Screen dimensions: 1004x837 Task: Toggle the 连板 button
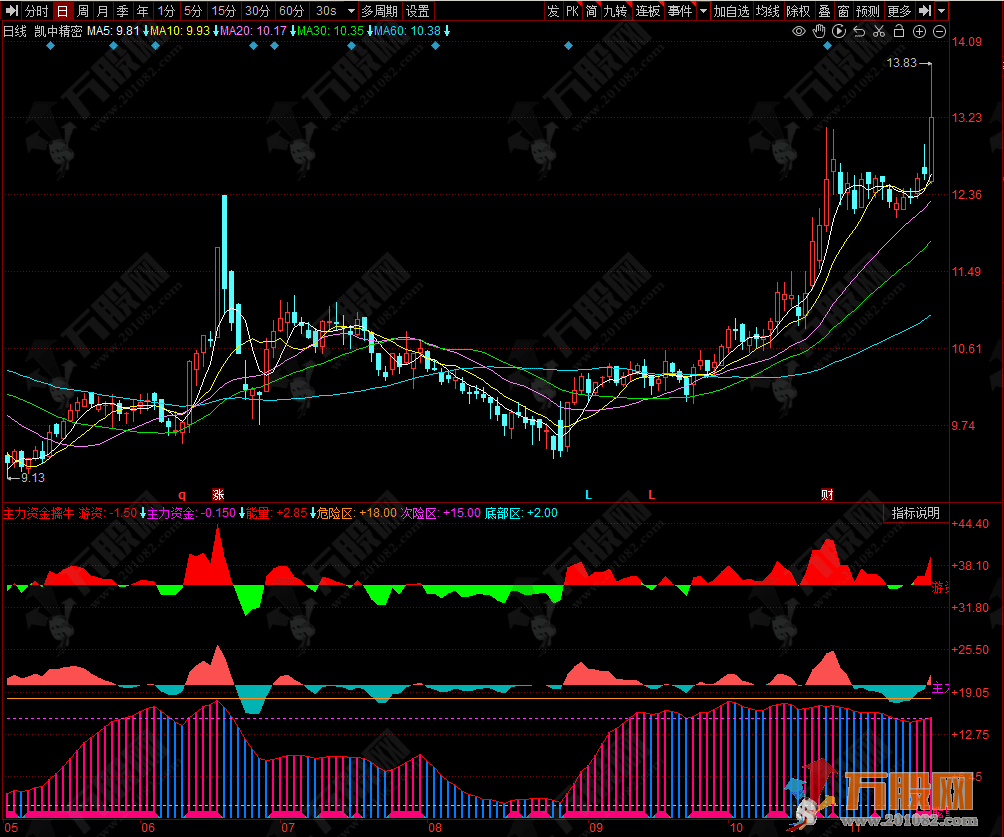[x=647, y=11]
